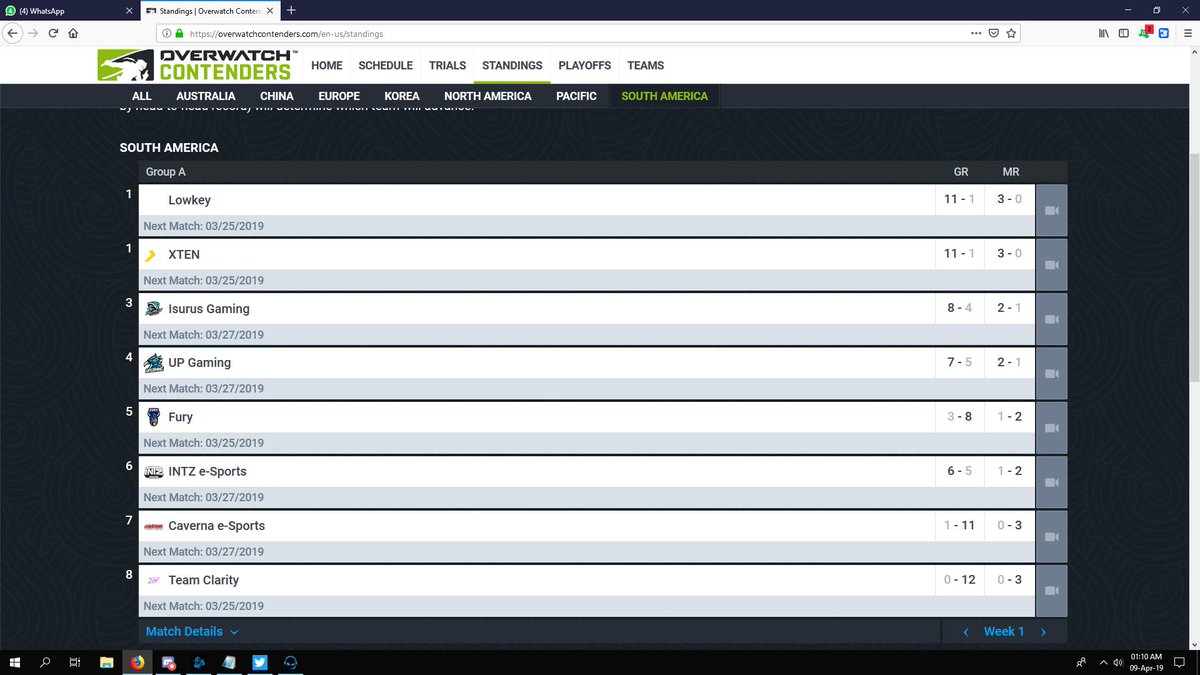
Task: Open Windows taskbar search
Action: coord(45,662)
